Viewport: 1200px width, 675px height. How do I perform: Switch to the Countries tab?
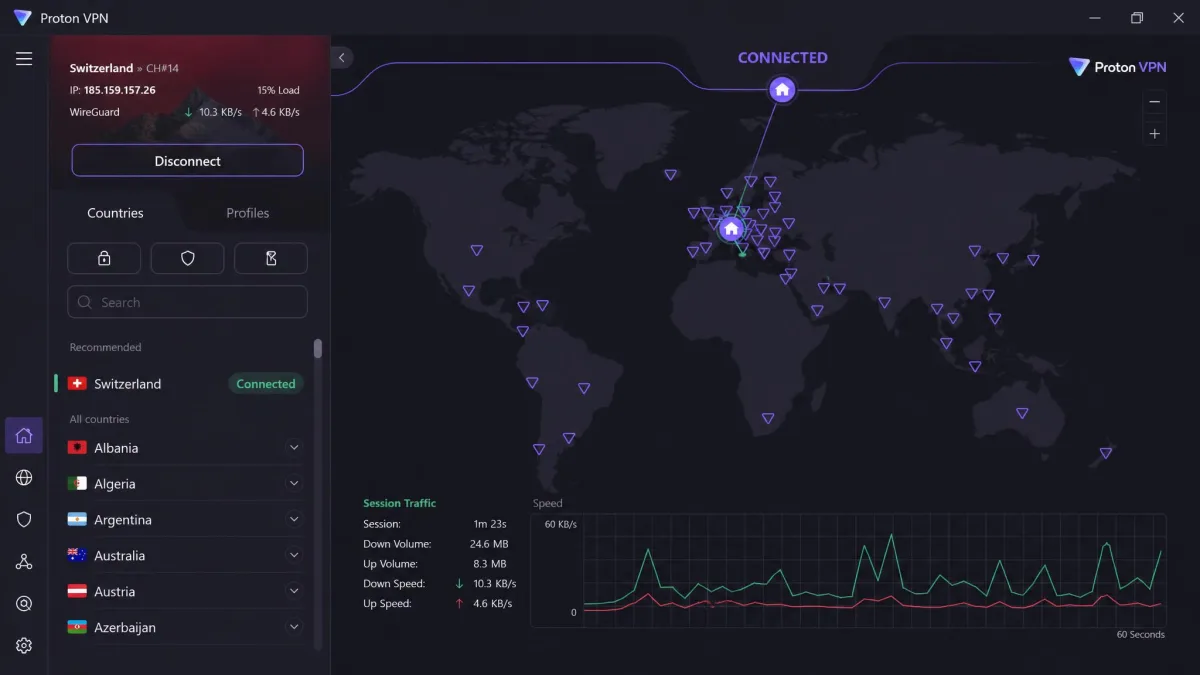coord(115,213)
